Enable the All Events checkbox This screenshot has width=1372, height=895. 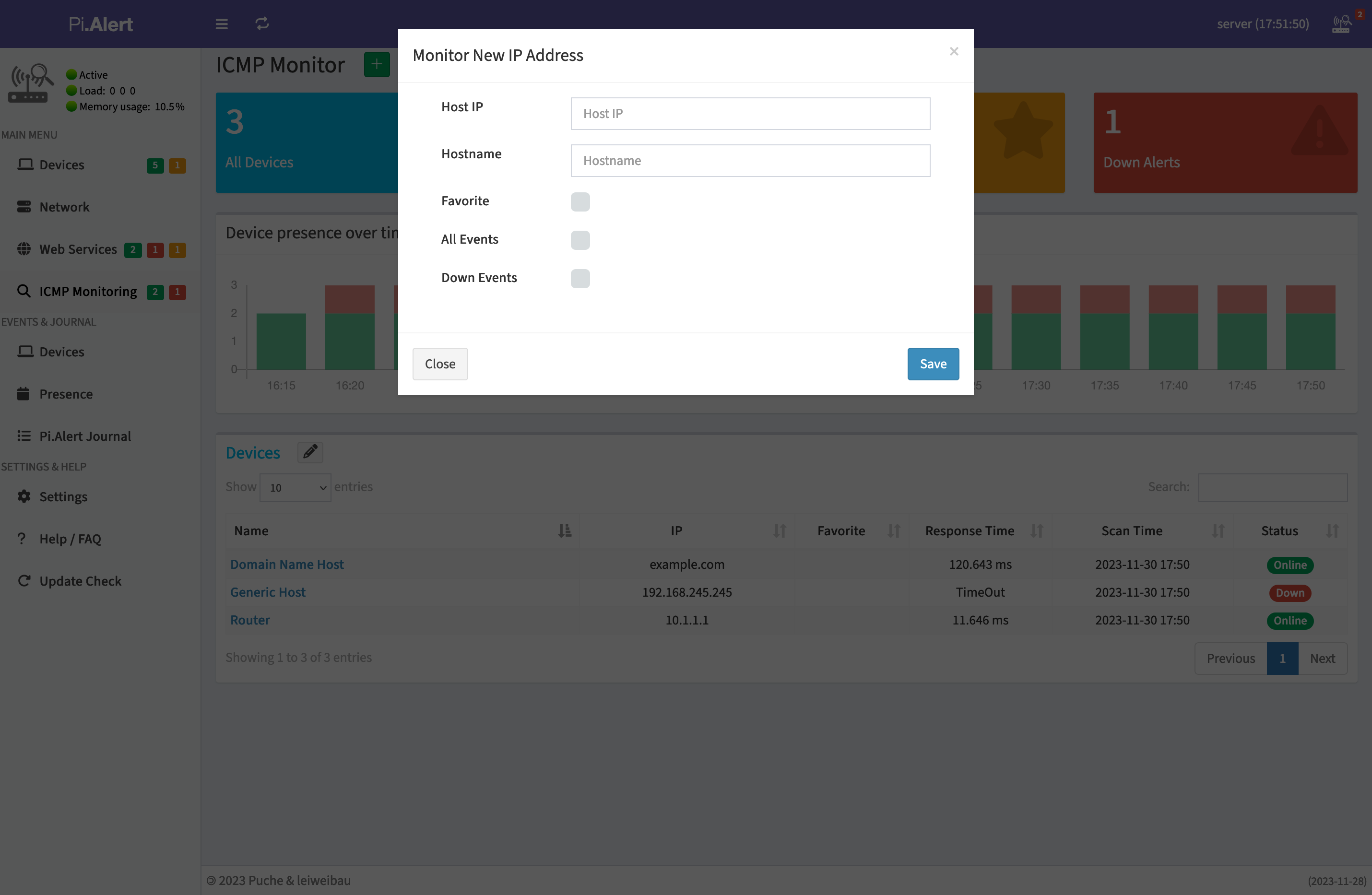[580, 240]
